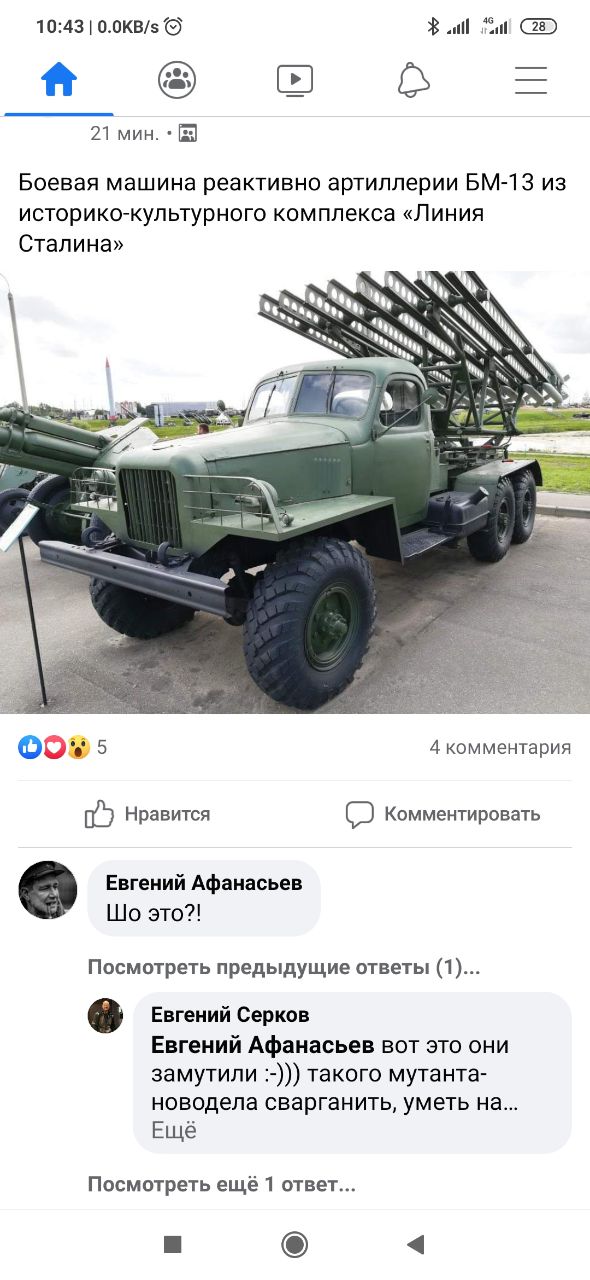Expand the truncated reply with Ещё
The width and height of the screenshot is (590, 1280).
tap(174, 1131)
